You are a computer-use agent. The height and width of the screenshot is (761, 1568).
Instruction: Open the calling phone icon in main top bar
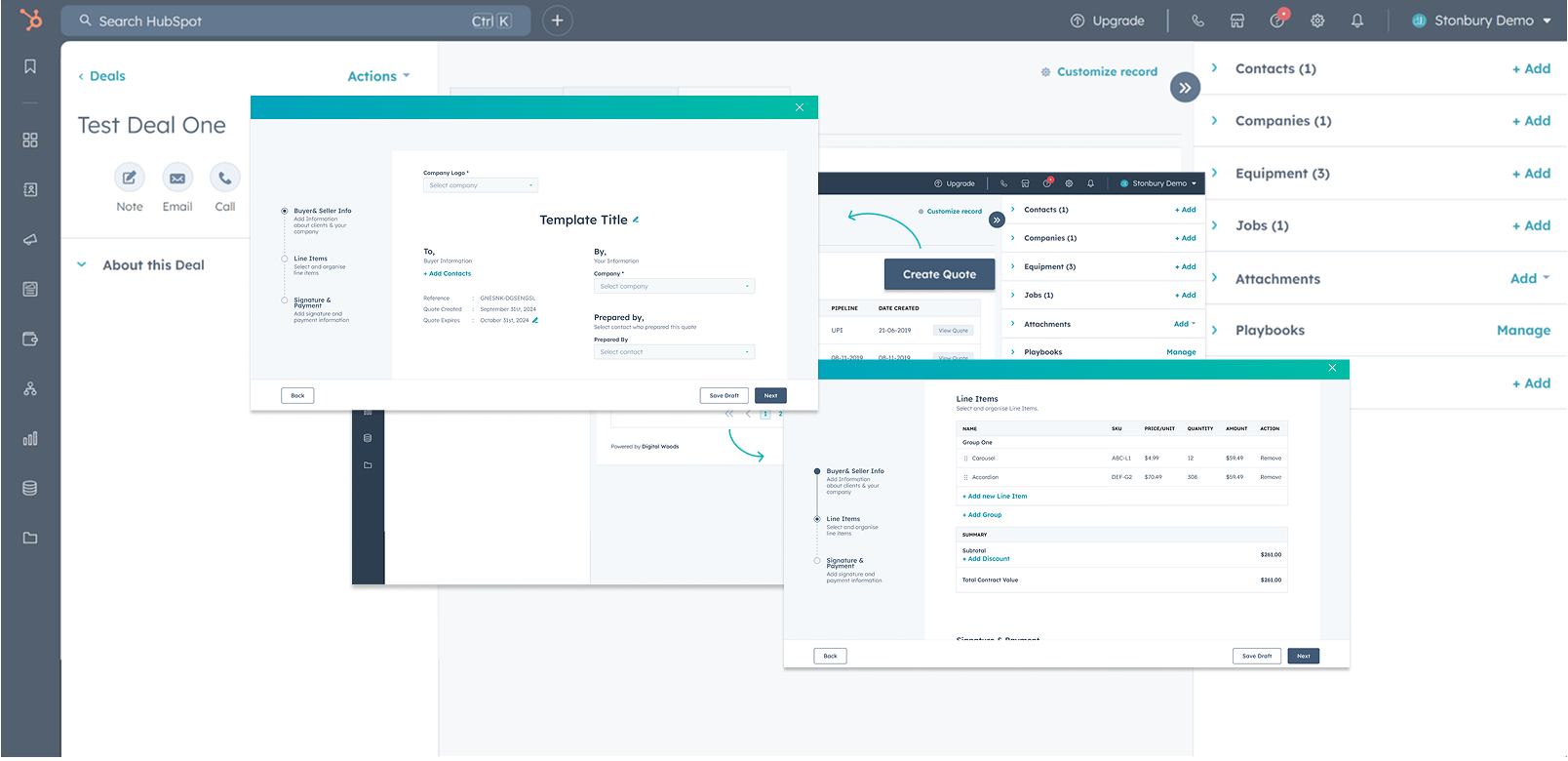[1197, 20]
